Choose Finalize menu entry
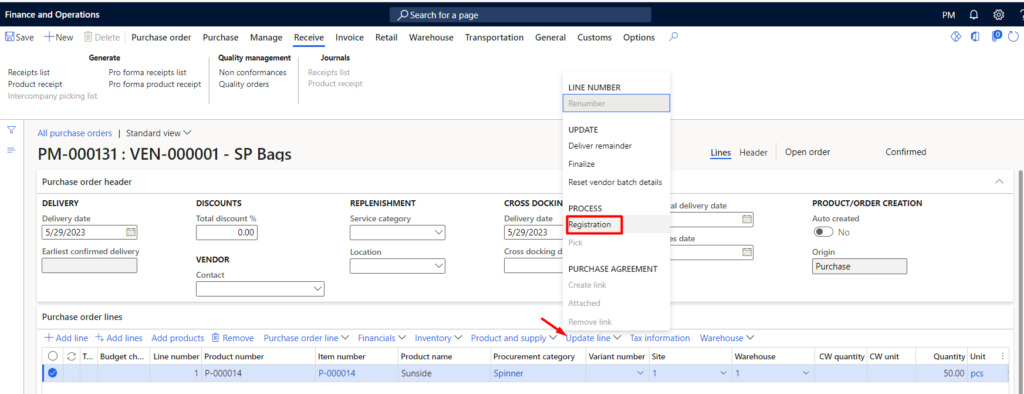The image size is (1024, 394). click(x=581, y=164)
